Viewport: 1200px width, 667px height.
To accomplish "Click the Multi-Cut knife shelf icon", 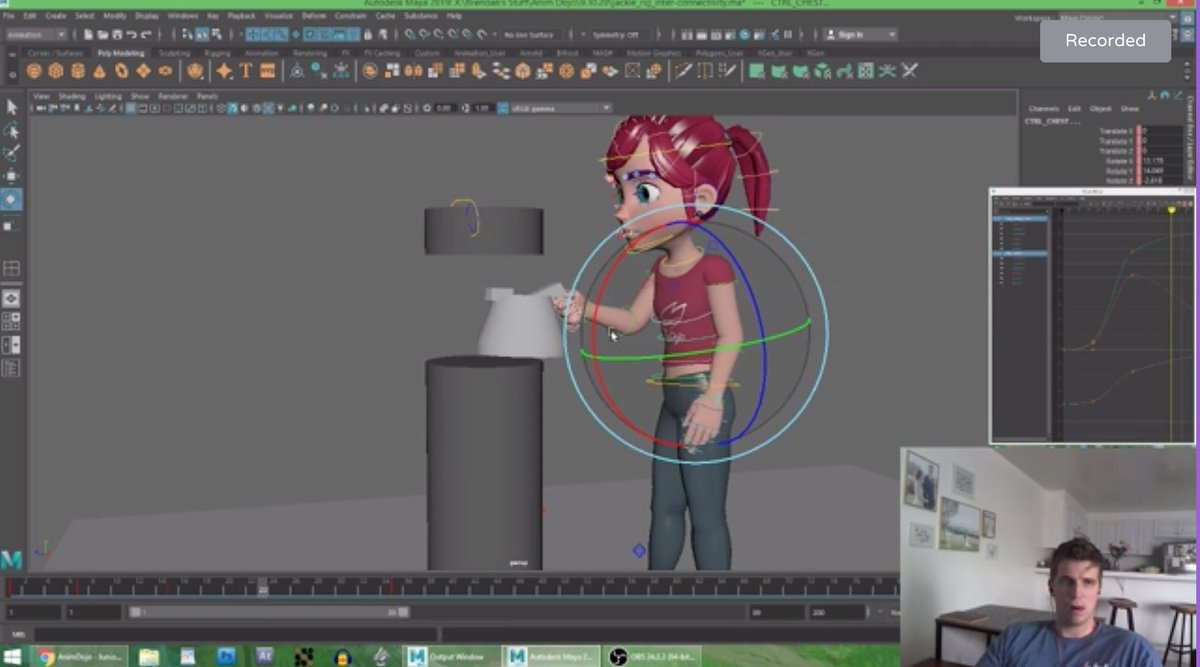I will click(x=683, y=71).
